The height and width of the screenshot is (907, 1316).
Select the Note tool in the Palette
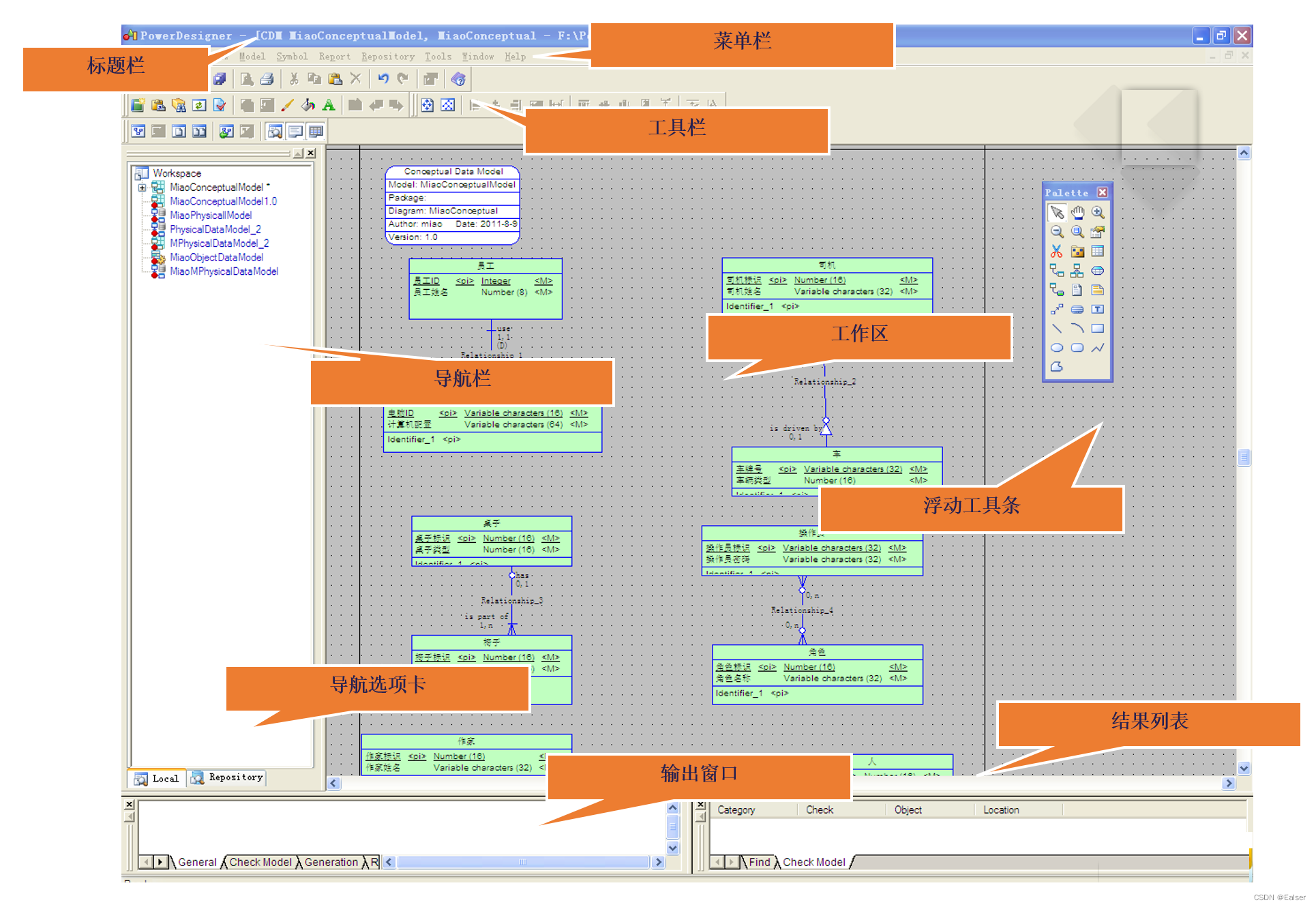click(x=1098, y=290)
